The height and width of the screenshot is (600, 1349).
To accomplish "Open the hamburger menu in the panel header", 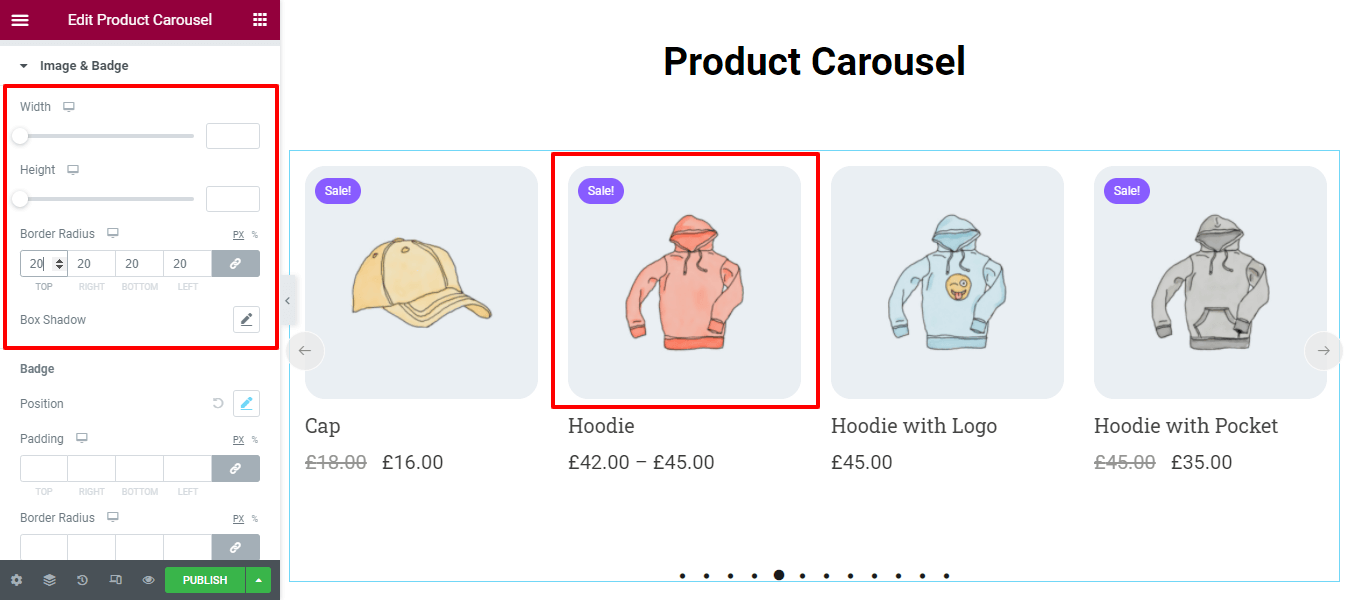I will point(20,20).
